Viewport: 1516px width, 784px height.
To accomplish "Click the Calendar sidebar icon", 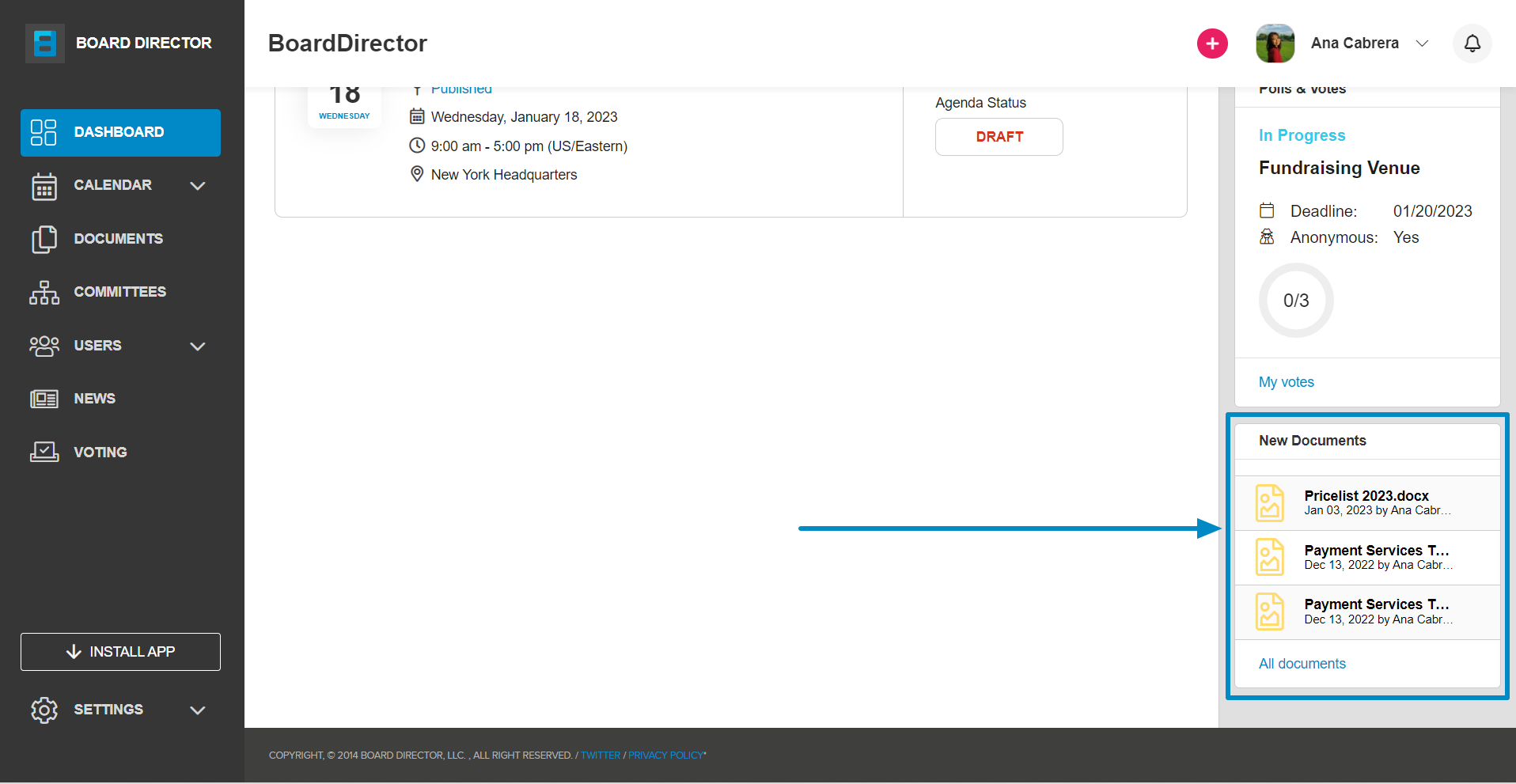I will point(44,186).
